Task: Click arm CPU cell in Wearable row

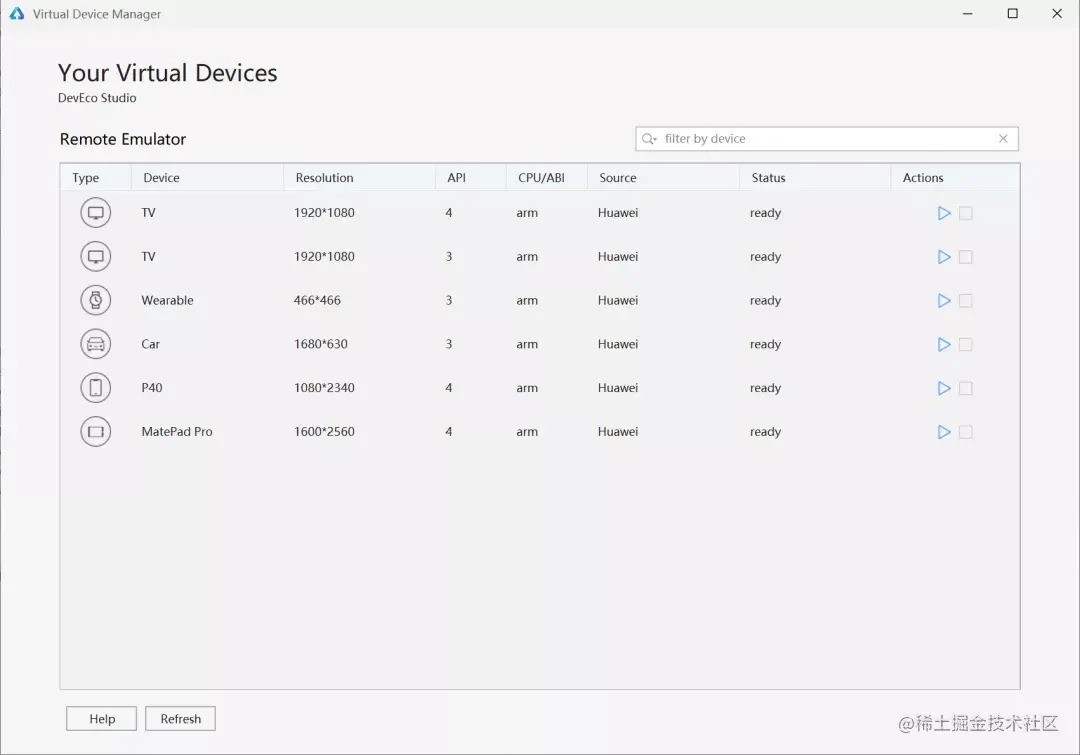Action: click(x=527, y=301)
